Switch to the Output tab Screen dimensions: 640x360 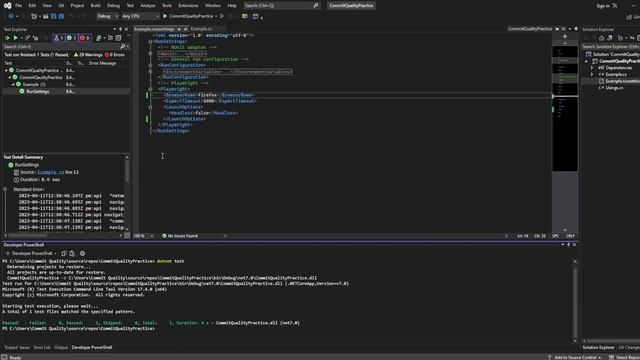click(x=61, y=347)
